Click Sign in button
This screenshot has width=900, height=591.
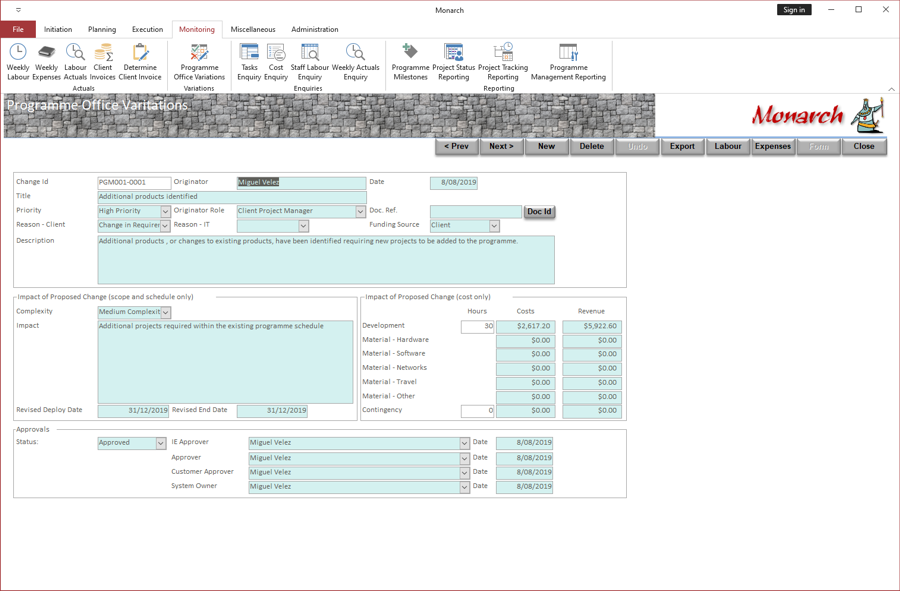point(794,10)
